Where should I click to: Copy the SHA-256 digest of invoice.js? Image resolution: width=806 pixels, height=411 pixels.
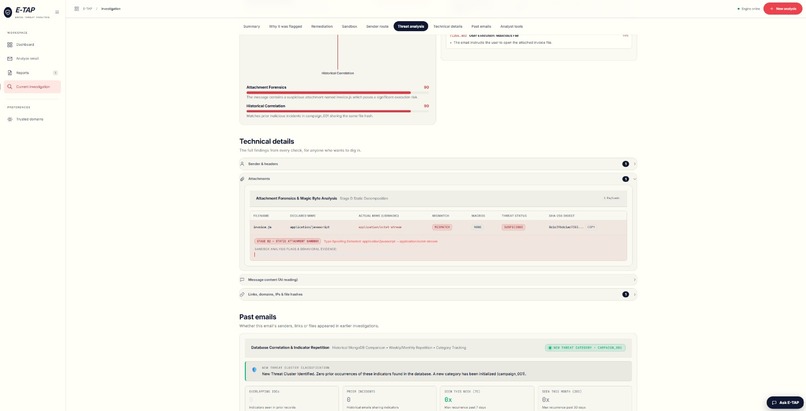(x=591, y=227)
